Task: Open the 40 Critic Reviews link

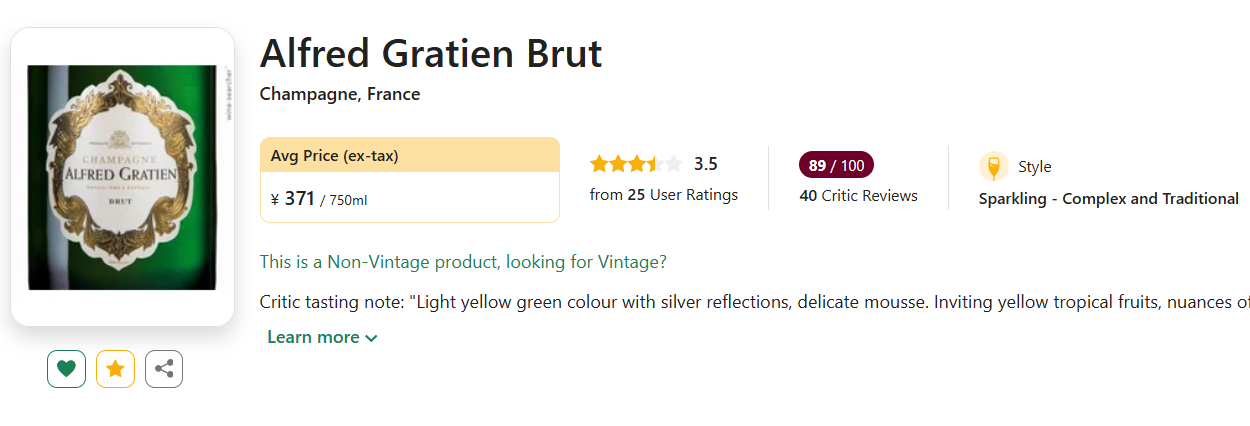Action: [x=858, y=196]
